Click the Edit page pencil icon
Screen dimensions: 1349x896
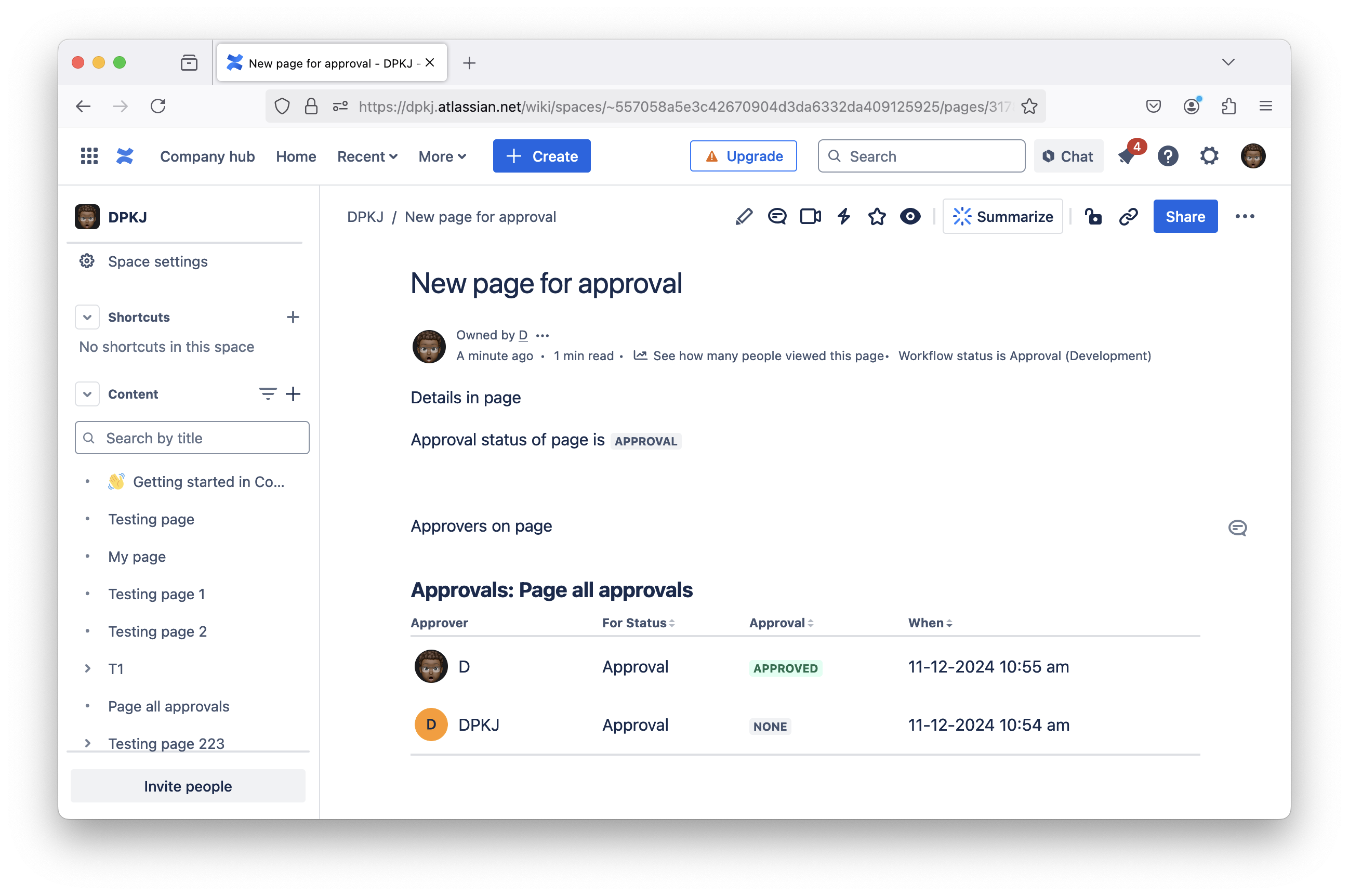743,217
